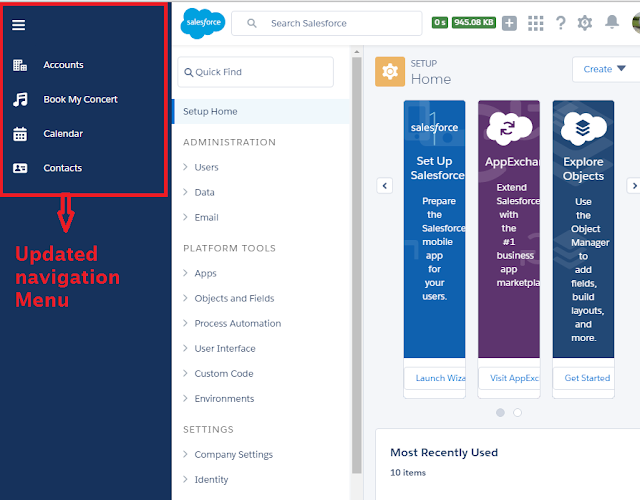Select the second carousel page dot
640x500 pixels.
click(517, 413)
